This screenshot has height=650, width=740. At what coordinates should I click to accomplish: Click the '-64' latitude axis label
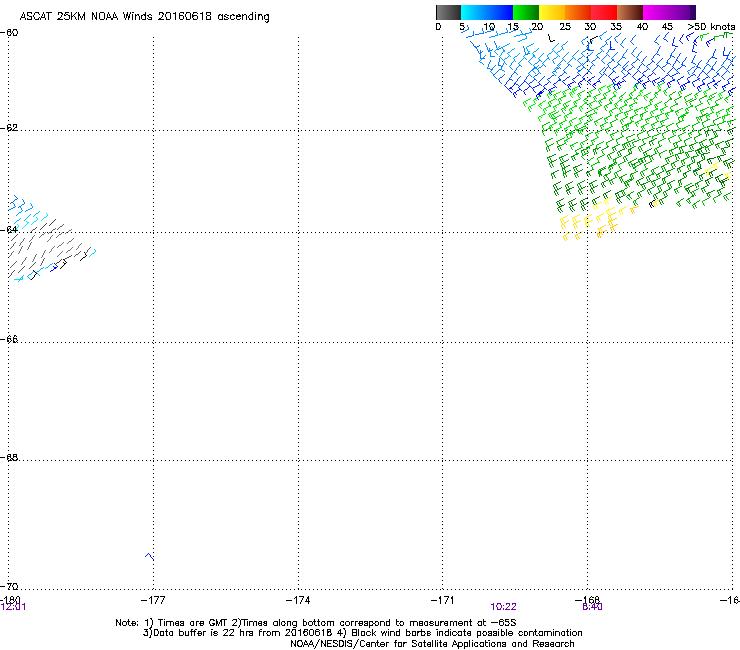point(9,230)
